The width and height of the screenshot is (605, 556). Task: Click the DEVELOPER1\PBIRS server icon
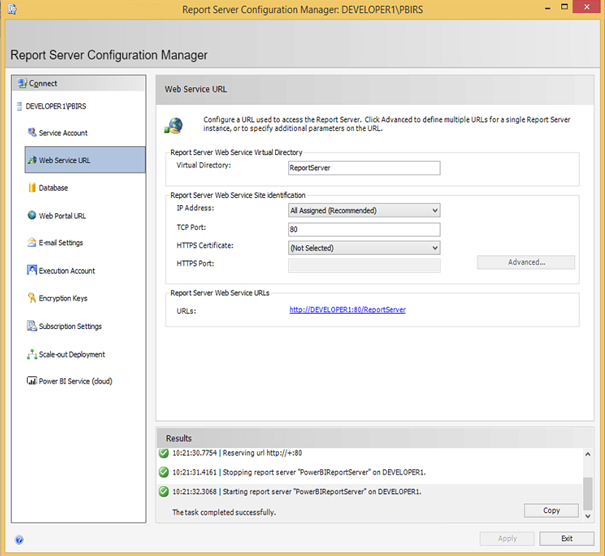tap(19, 106)
